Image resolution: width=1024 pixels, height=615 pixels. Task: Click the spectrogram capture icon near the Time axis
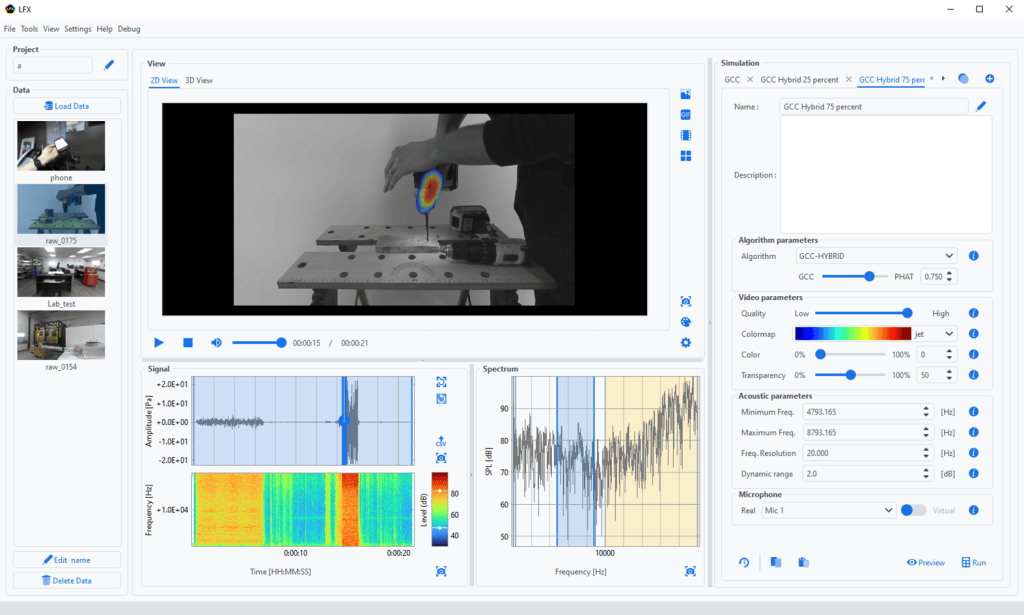441,572
